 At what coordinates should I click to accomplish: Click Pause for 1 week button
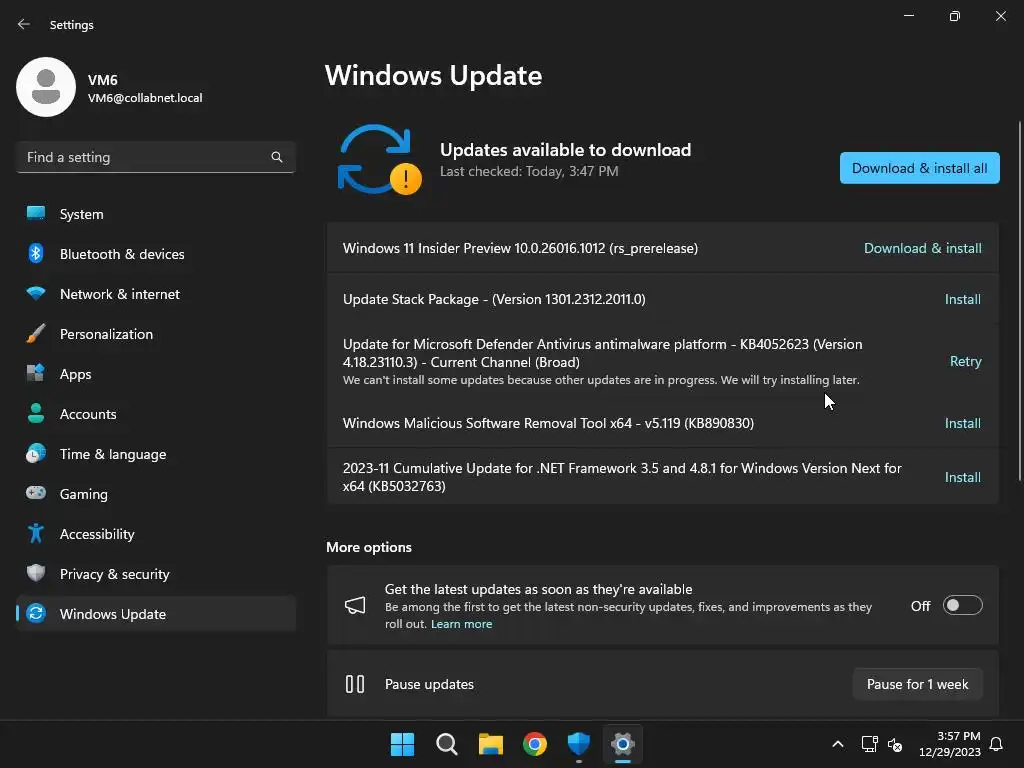click(918, 684)
